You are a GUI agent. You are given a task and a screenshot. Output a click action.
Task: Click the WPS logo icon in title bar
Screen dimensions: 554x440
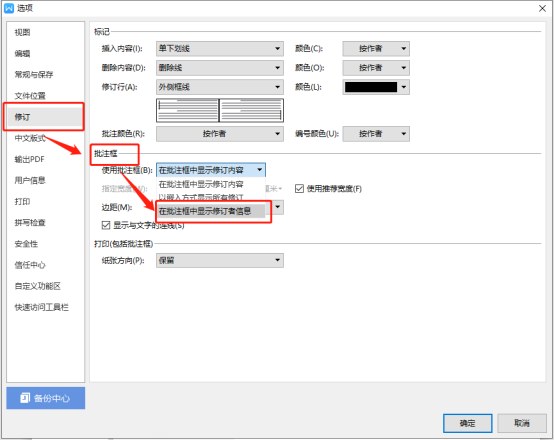[x=8, y=8]
